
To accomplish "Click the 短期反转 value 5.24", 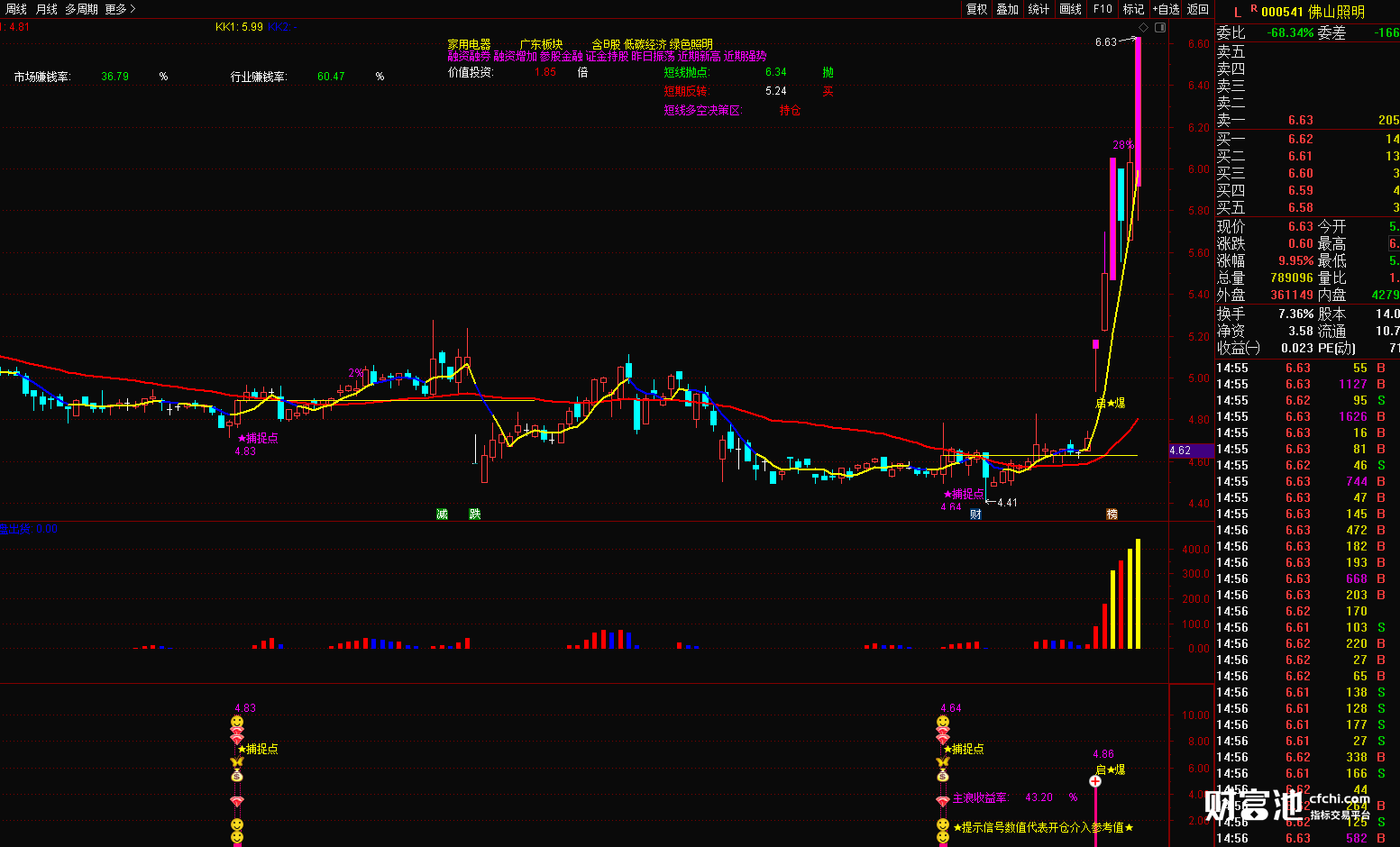I will coord(776,91).
